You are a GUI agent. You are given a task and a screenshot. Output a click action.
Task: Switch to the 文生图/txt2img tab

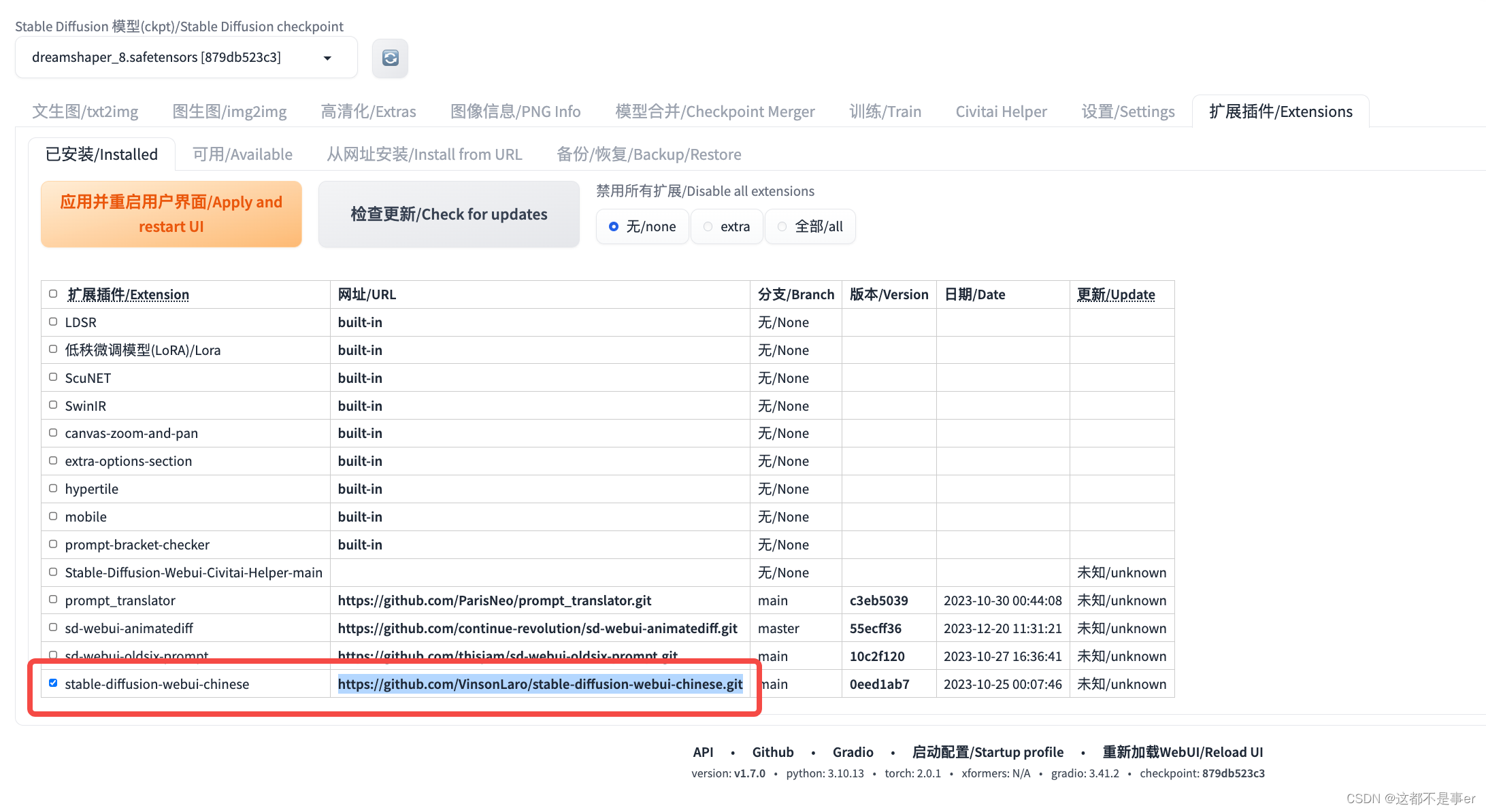85,112
